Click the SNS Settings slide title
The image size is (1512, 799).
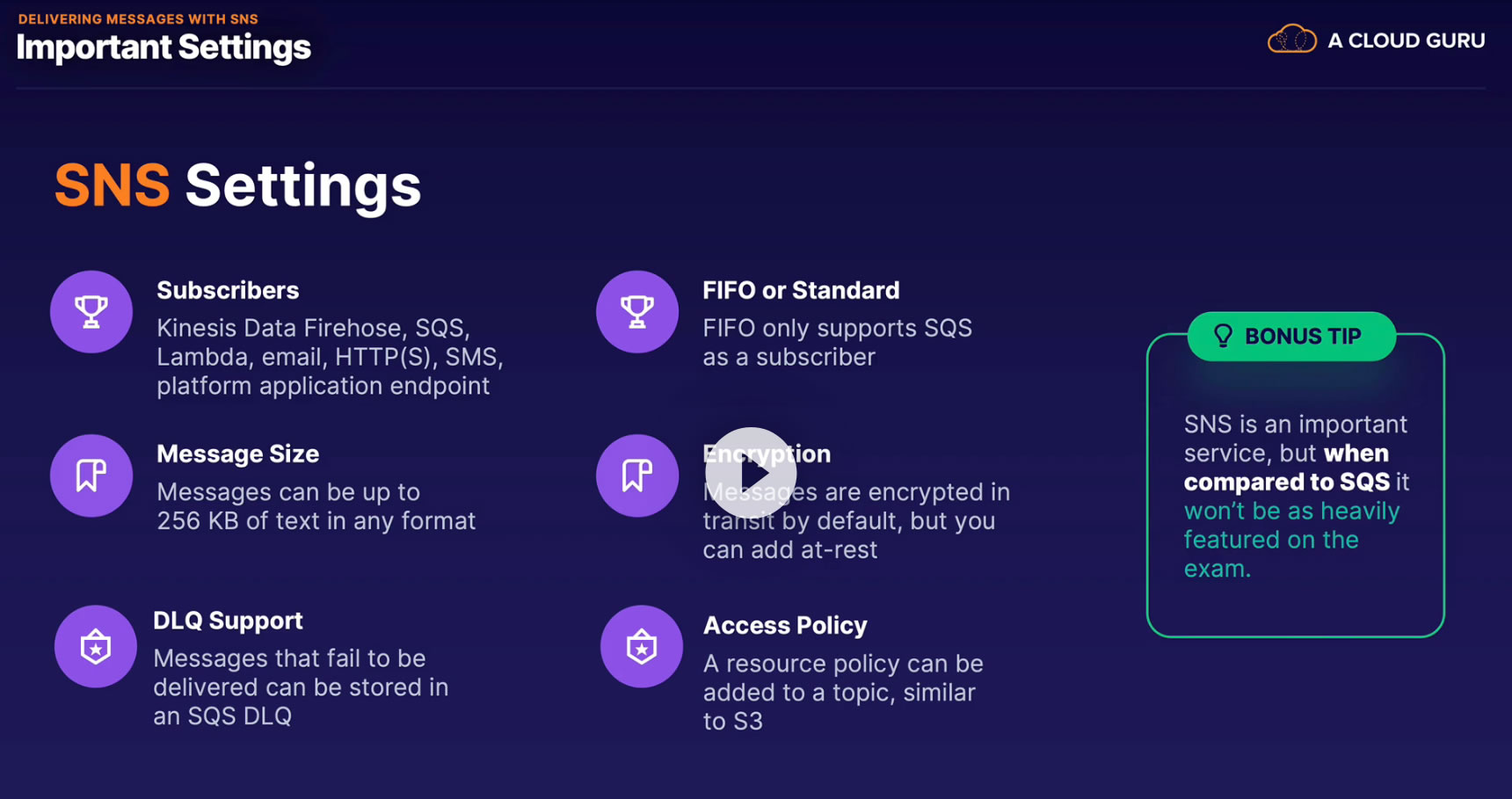coord(237,185)
